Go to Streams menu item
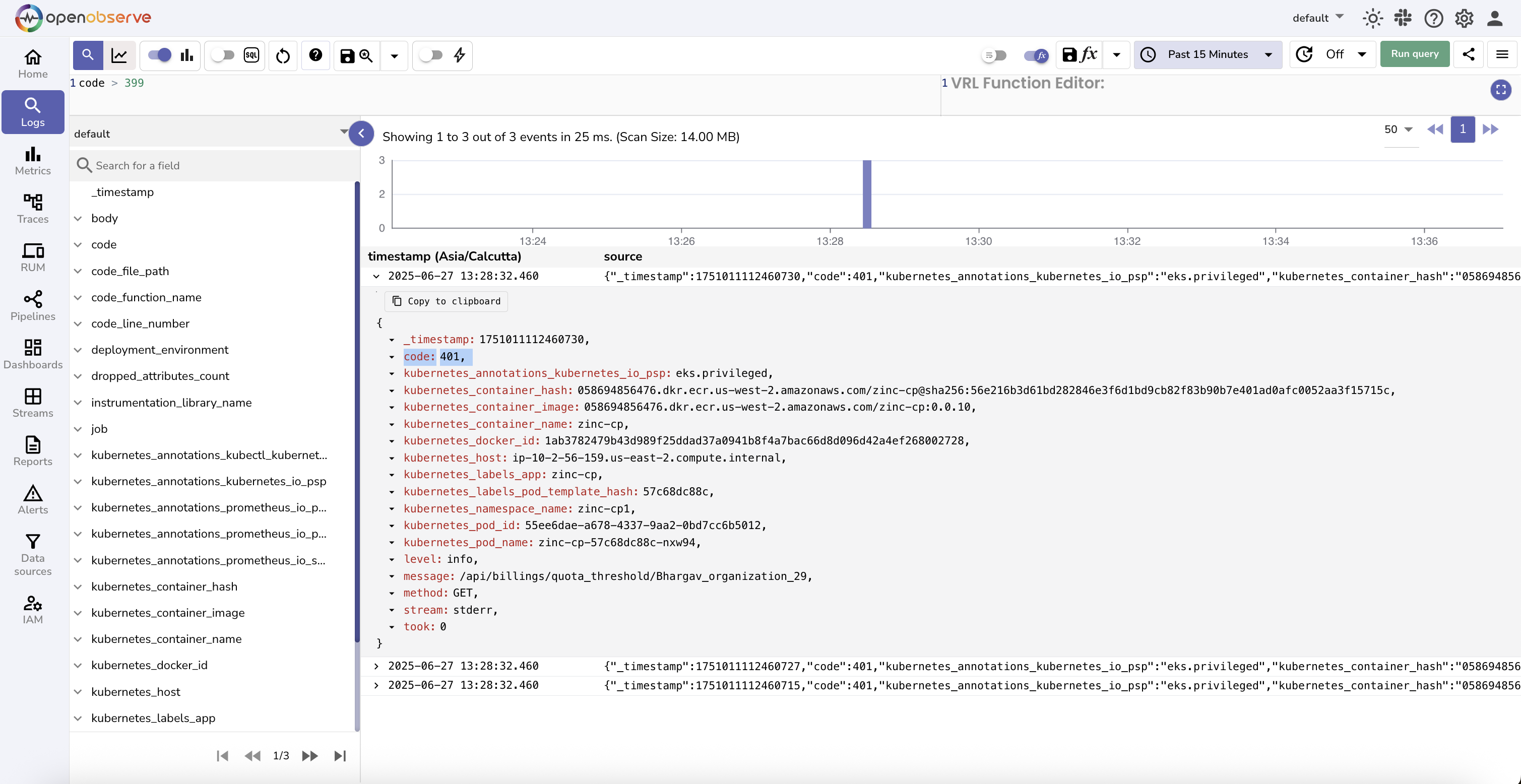The height and width of the screenshot is (784, 1521). [x=33, y=403]
